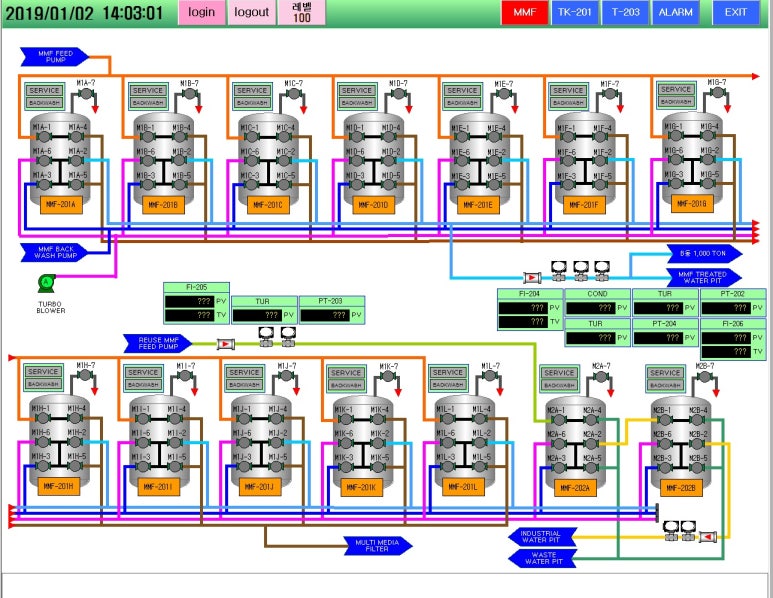Click valve M1D-6 on MMF-201D
This screenshot has height=598, width=773.
click(356, 161)
